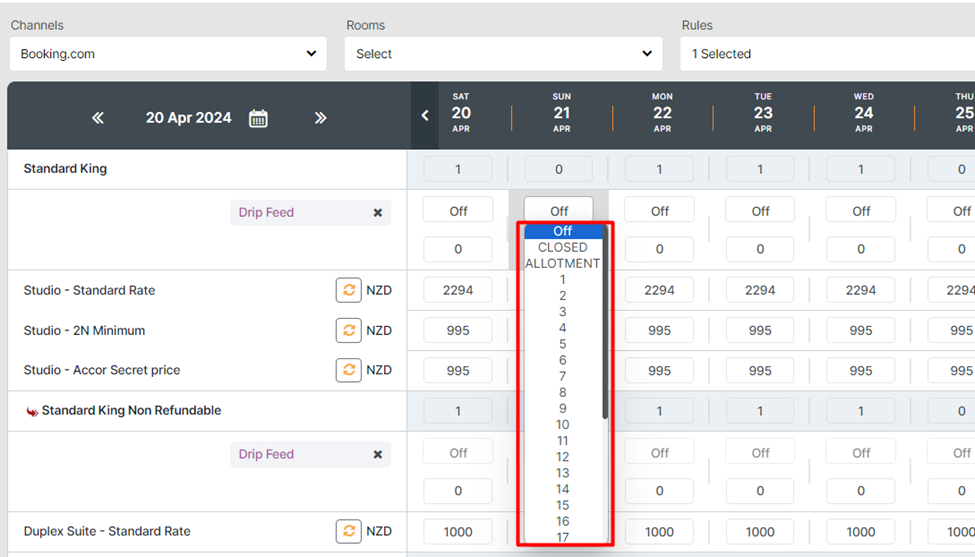Click the 2294 rate field for Sat 20
The height and width of the screenshot is (557, 975).
coord(458,290)
